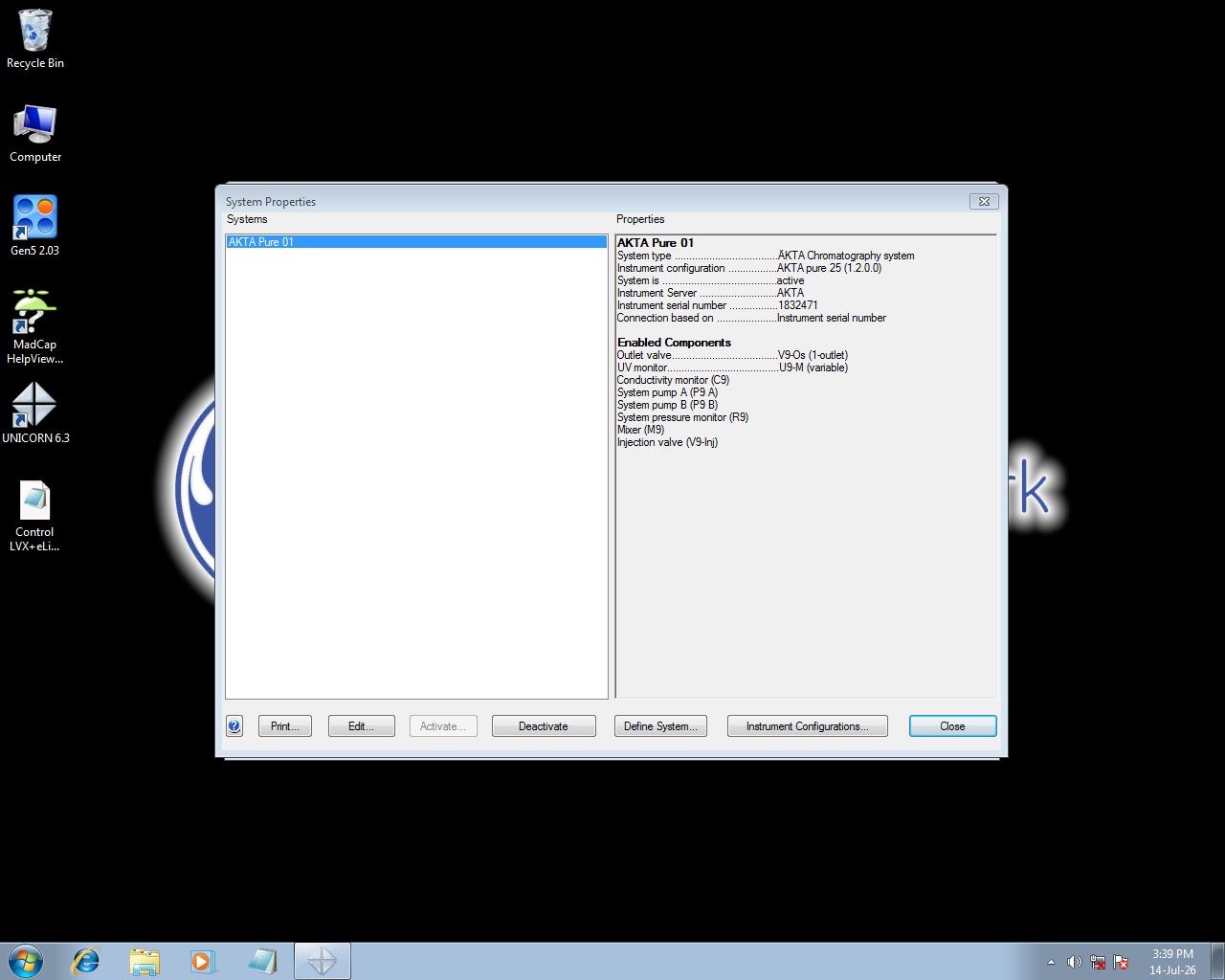Image resolution: width=1225 pixels, height=980 pixels.
Task: Select the UNICORN 6.3 desktop shortcut
Action: point(35,413)
